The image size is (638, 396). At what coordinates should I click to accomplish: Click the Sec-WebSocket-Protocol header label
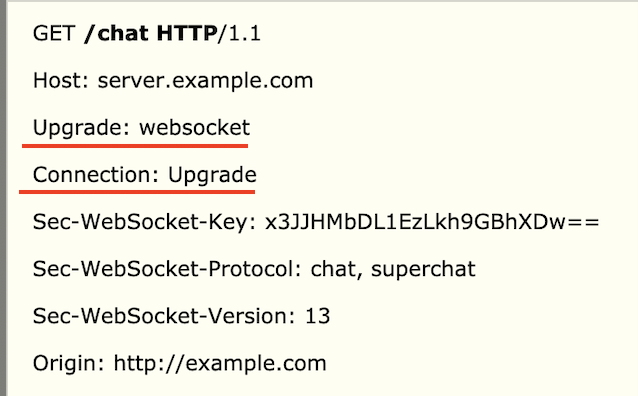(x=167, y=269)
